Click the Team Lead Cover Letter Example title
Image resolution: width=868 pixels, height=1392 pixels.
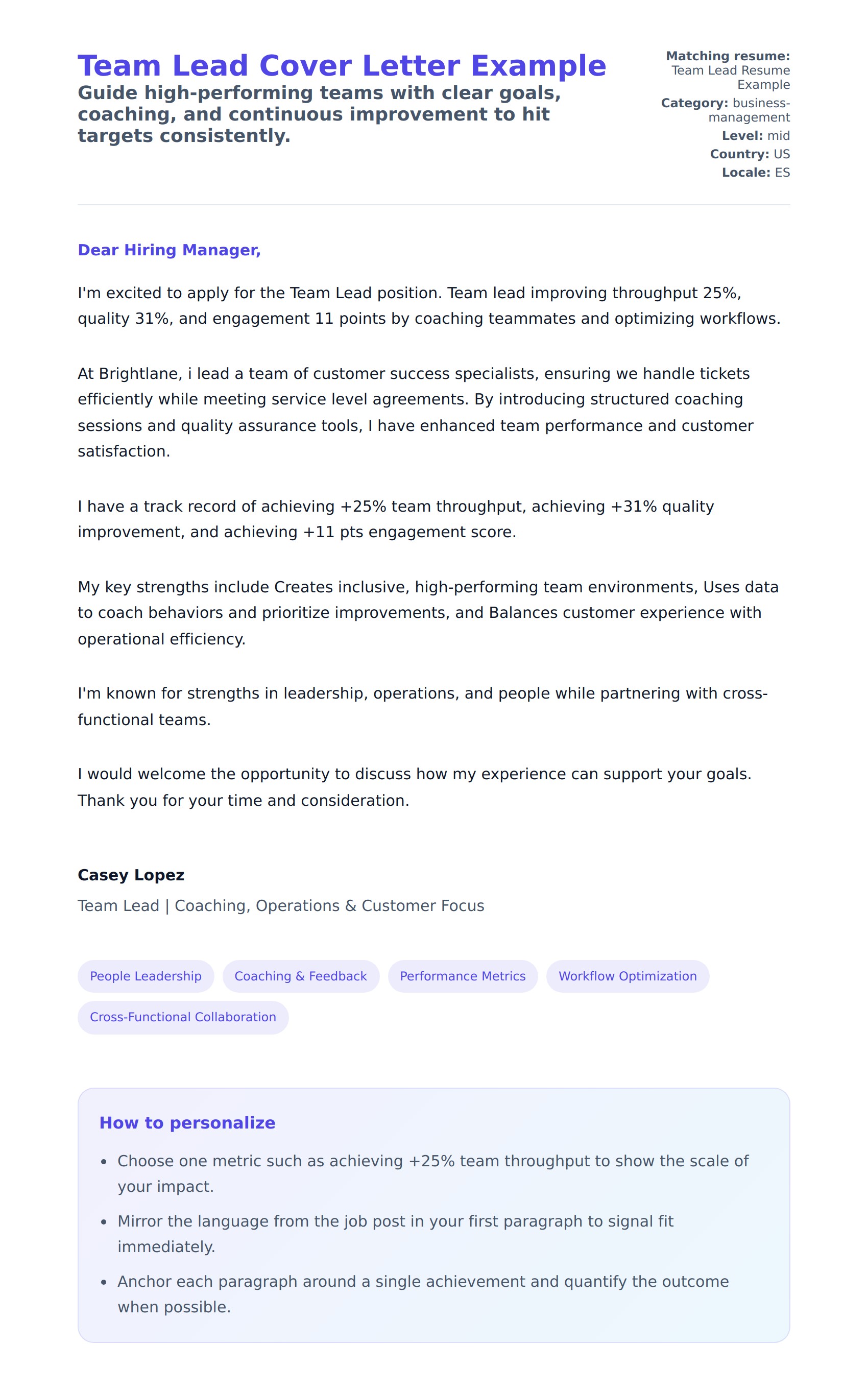click(x=342, y=65)
